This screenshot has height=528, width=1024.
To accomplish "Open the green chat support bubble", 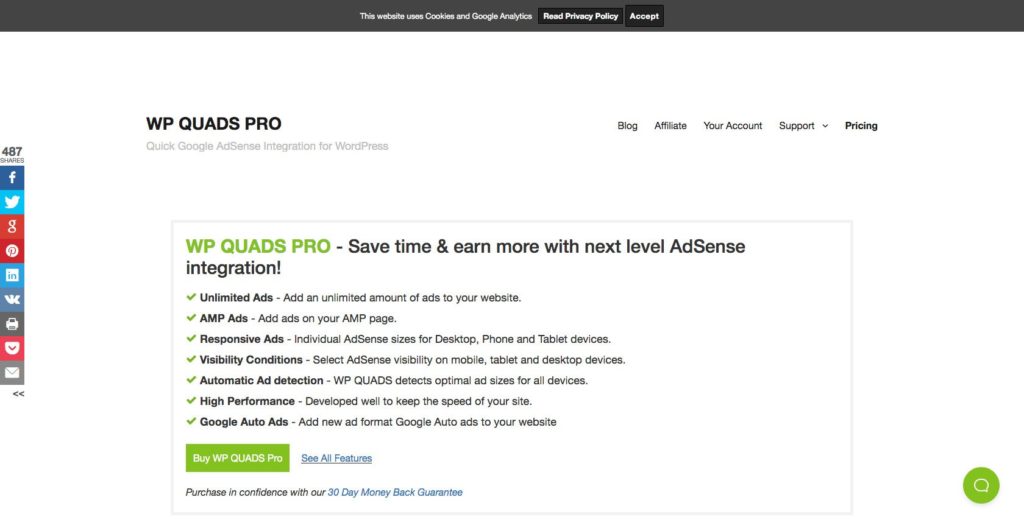I will [x=981, y=486].
